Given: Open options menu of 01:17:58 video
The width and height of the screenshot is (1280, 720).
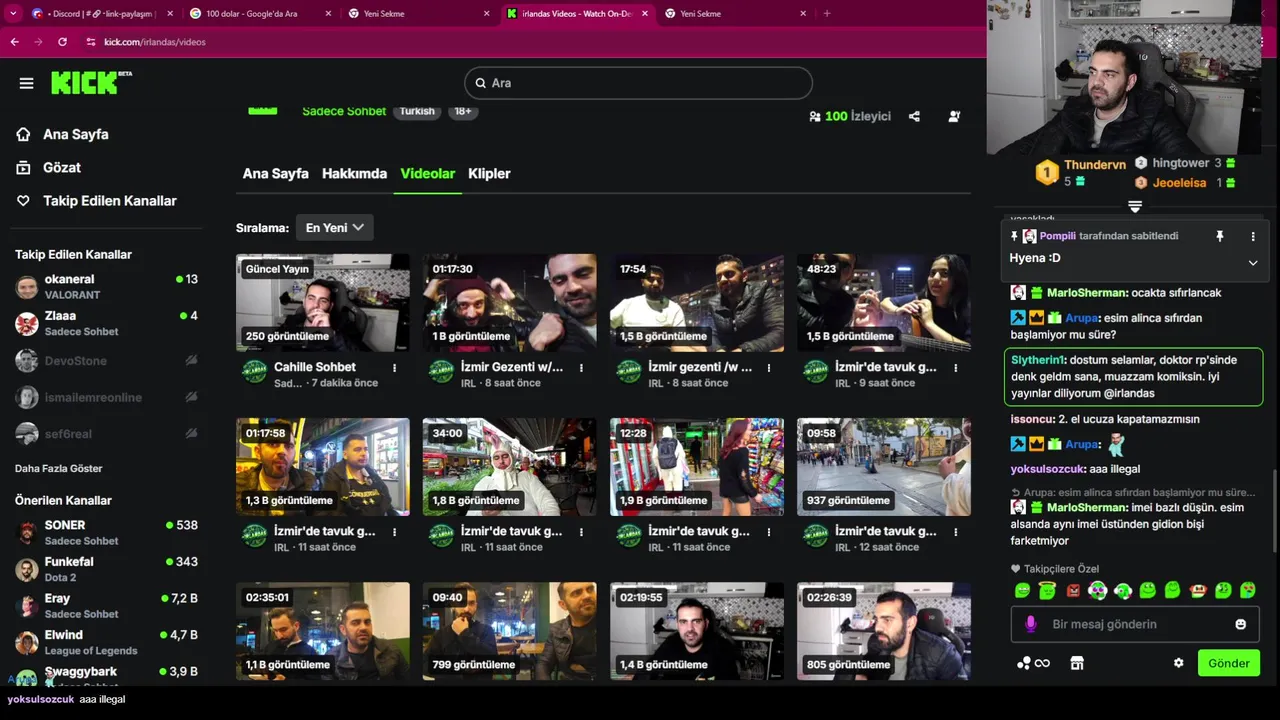Looking at the screenshot, I should [x=395, y=532].
